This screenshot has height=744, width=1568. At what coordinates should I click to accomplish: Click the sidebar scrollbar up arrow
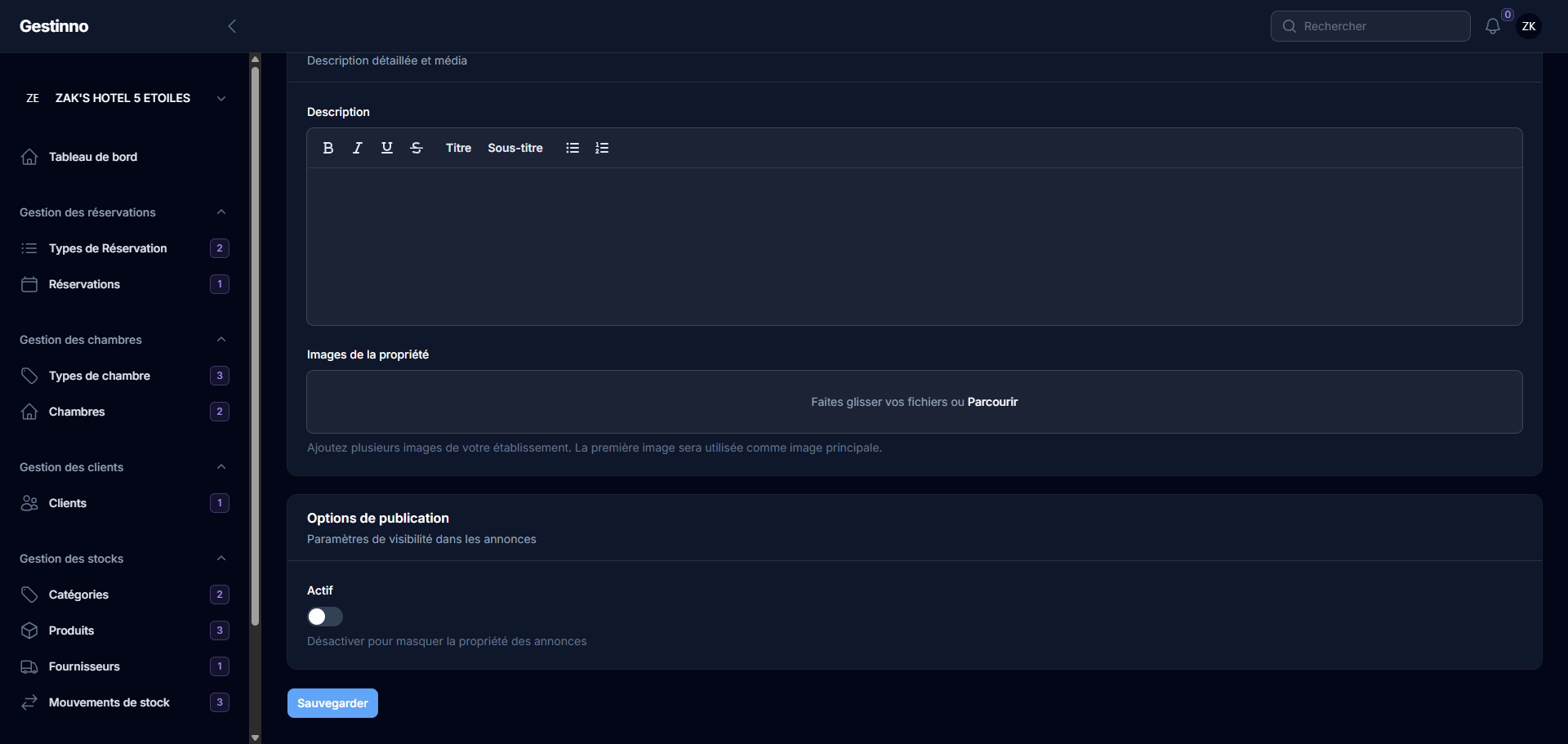click(255, 59)
